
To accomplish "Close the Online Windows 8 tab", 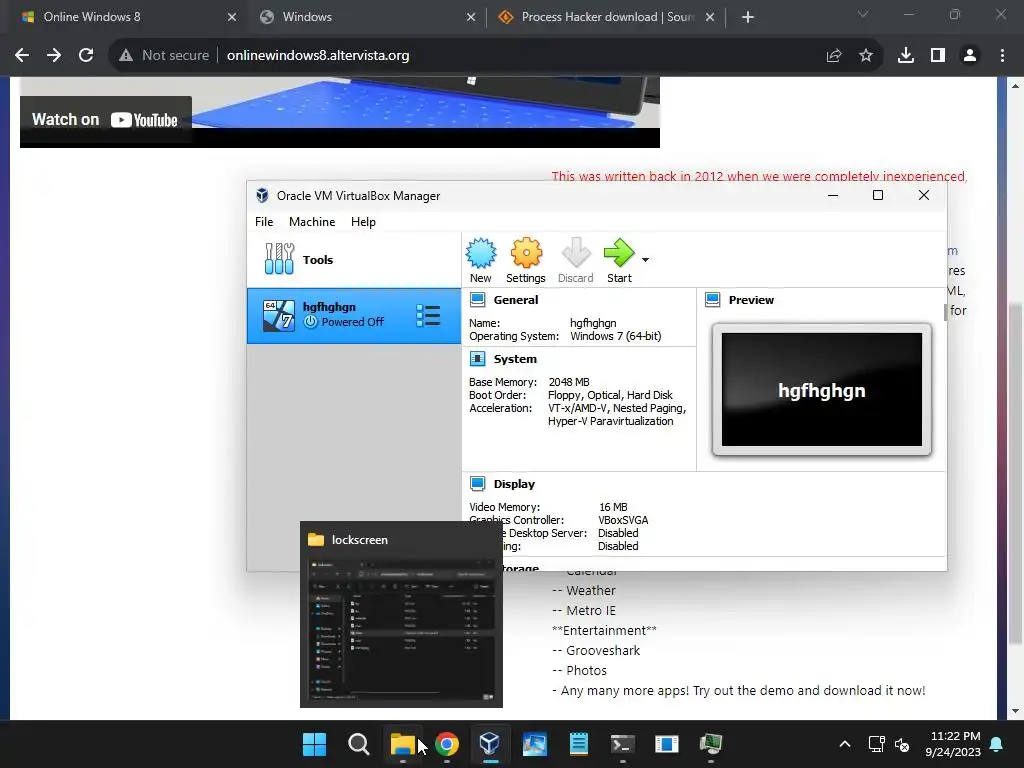I will (x=232, y=17).
